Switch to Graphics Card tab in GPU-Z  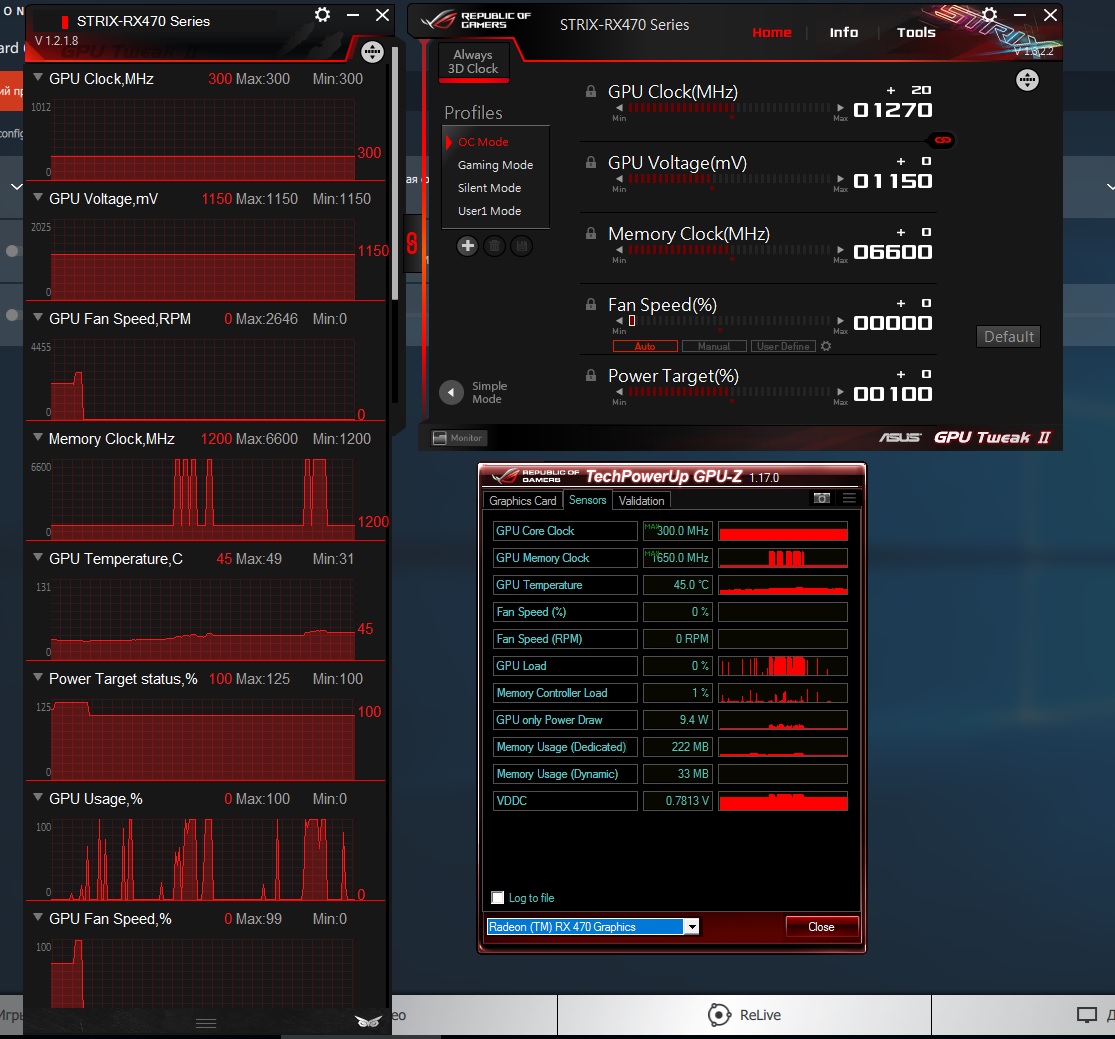[x=523, y=501]
